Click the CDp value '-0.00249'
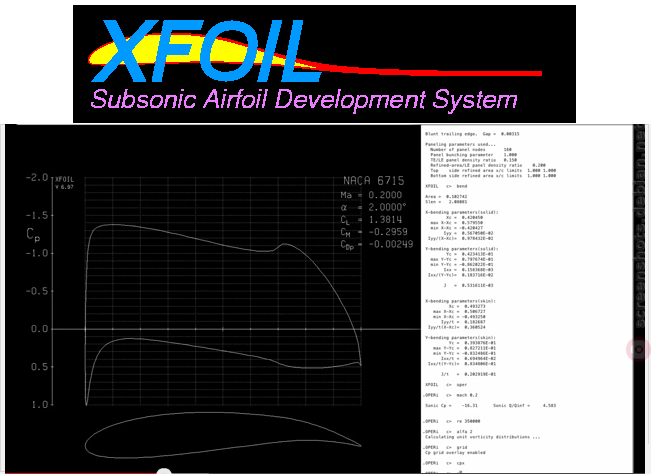 [x=391, y=244]
